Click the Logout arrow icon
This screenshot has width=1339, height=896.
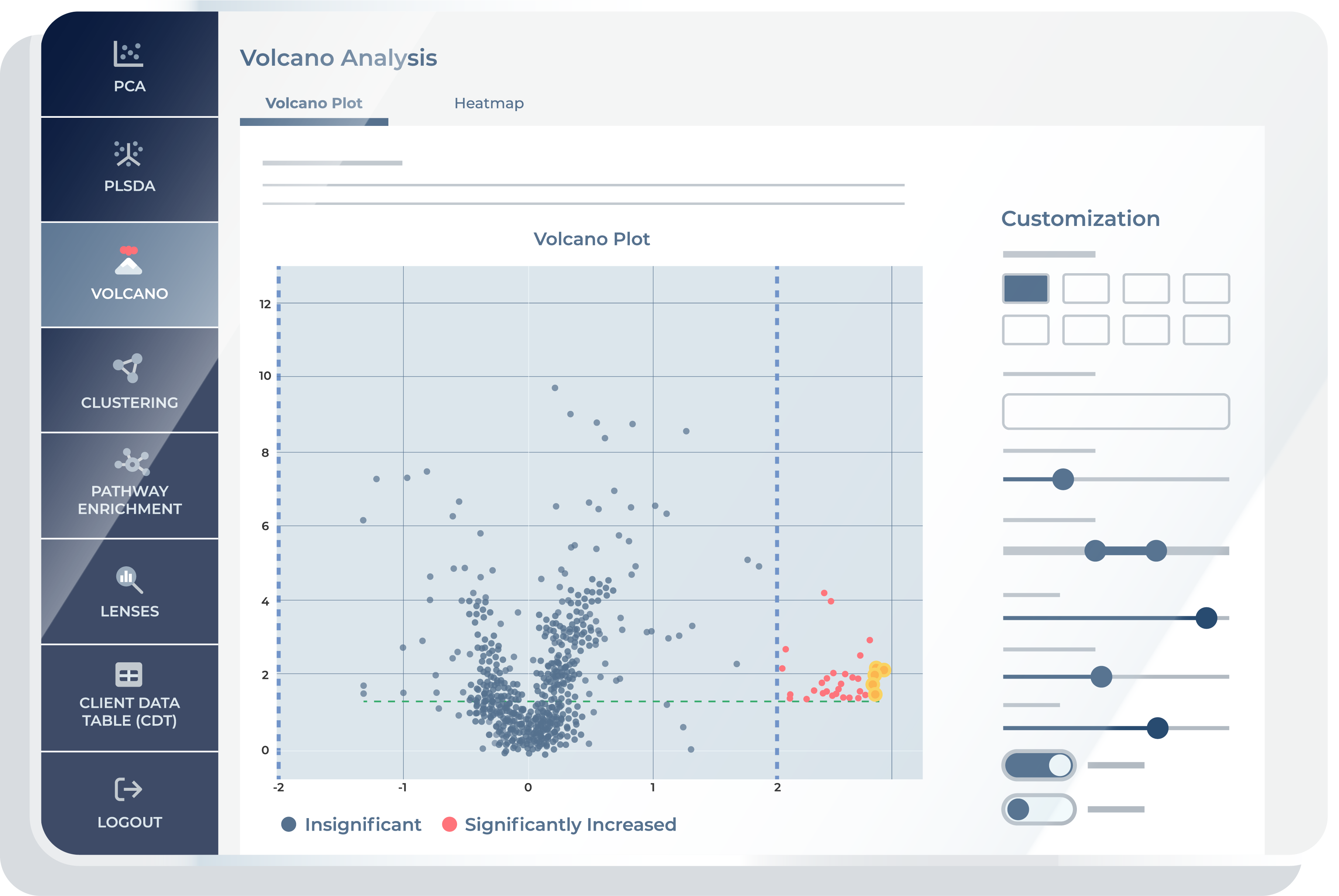(128, 789)
